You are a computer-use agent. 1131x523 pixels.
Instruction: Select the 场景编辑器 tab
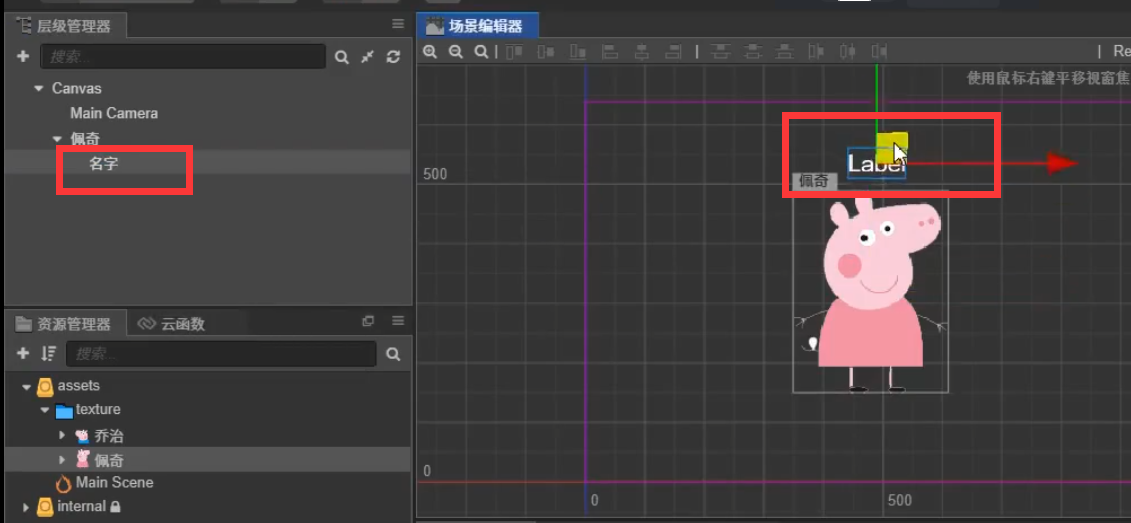coord(477,27)
